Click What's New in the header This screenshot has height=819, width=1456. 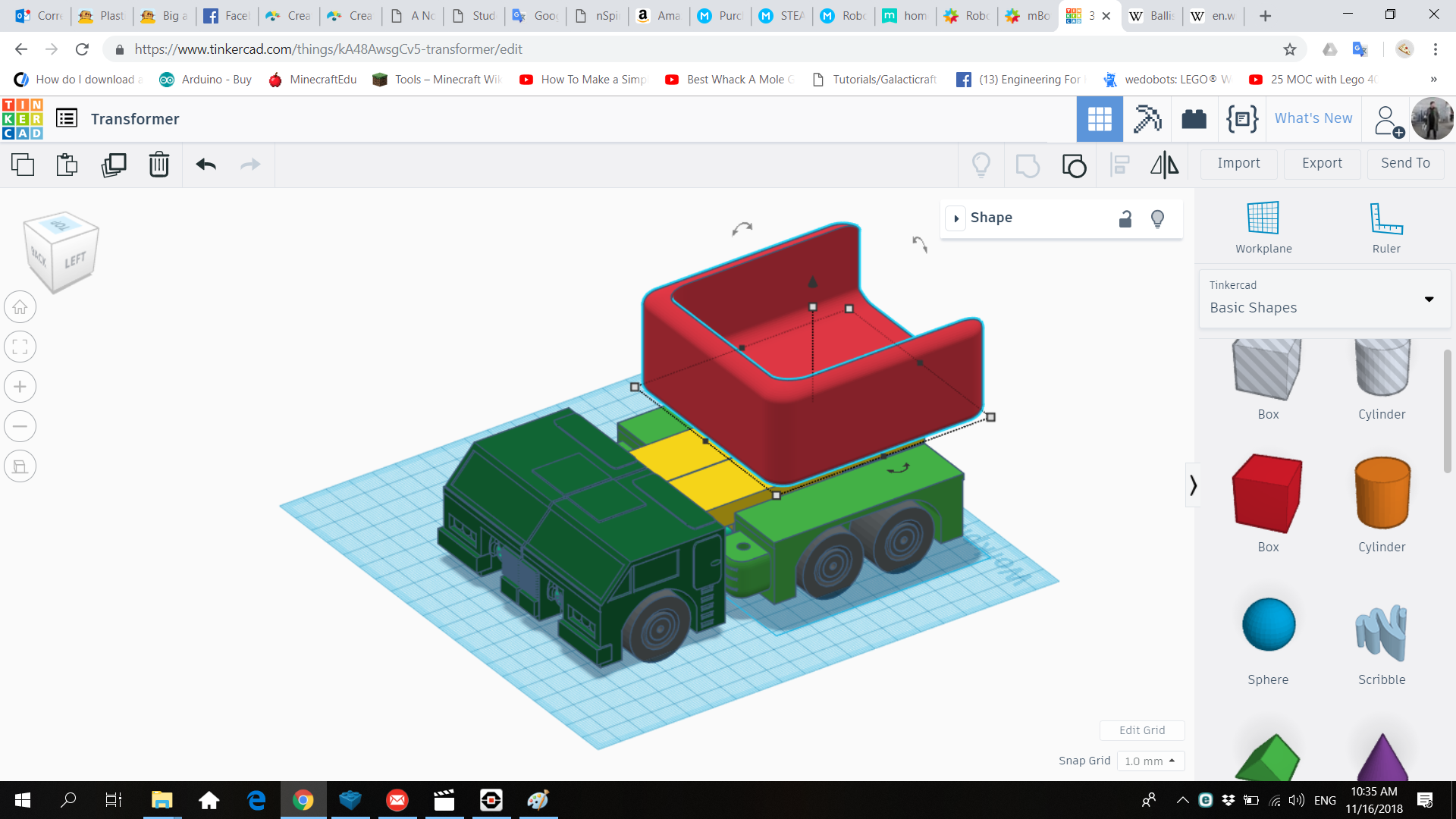(1313, 118)
